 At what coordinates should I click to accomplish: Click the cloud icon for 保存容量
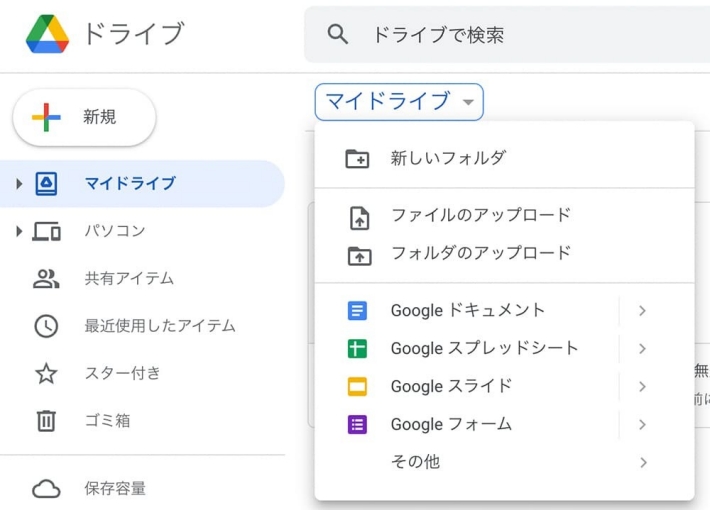pos(46,489)
